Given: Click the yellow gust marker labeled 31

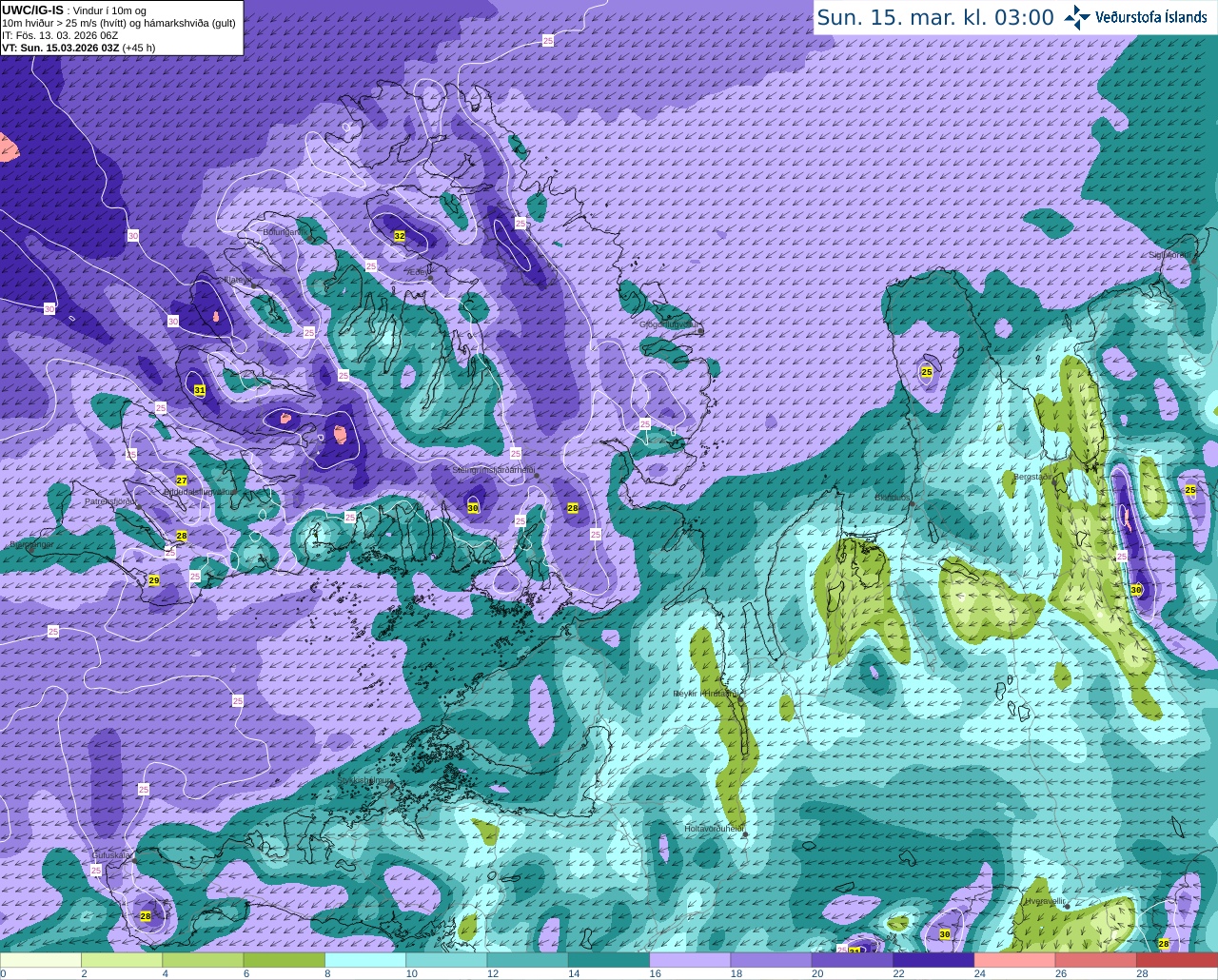Looking at the screenshot, I should pos(199,390).
